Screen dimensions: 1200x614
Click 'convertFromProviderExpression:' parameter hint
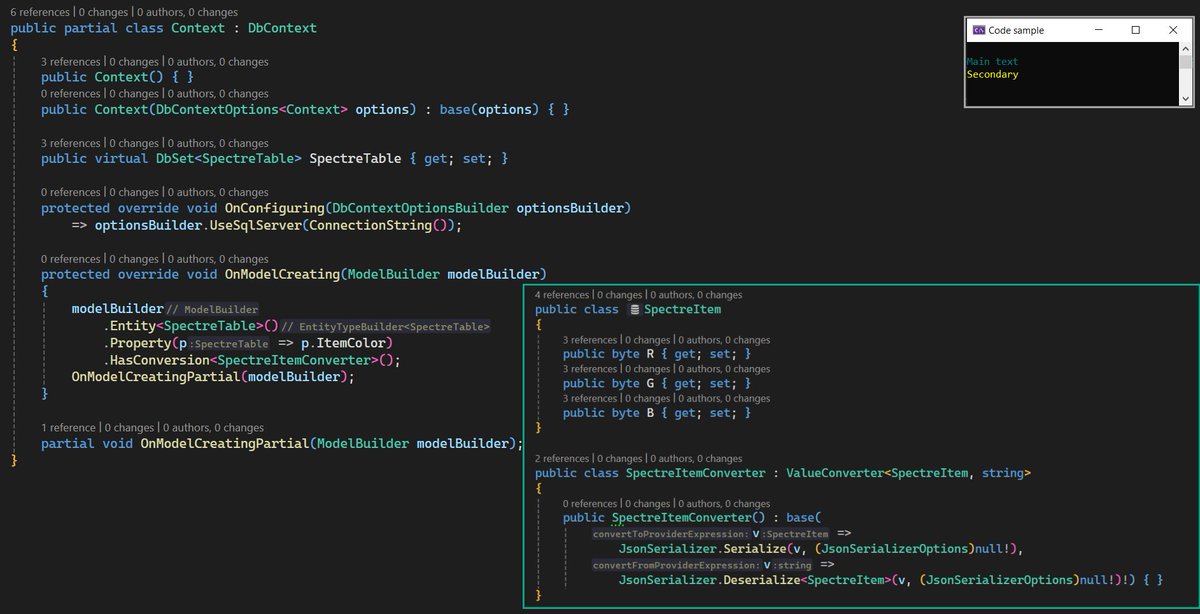[677, 565]
